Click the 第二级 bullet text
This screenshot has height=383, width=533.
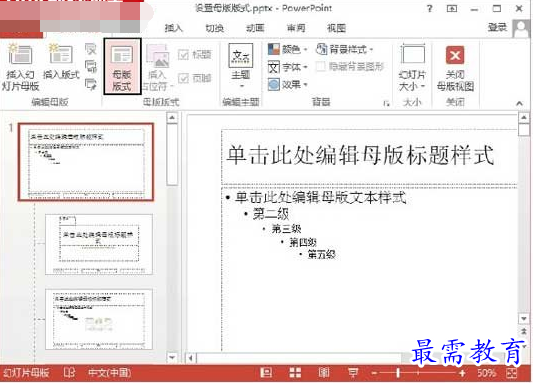(271, 214)
